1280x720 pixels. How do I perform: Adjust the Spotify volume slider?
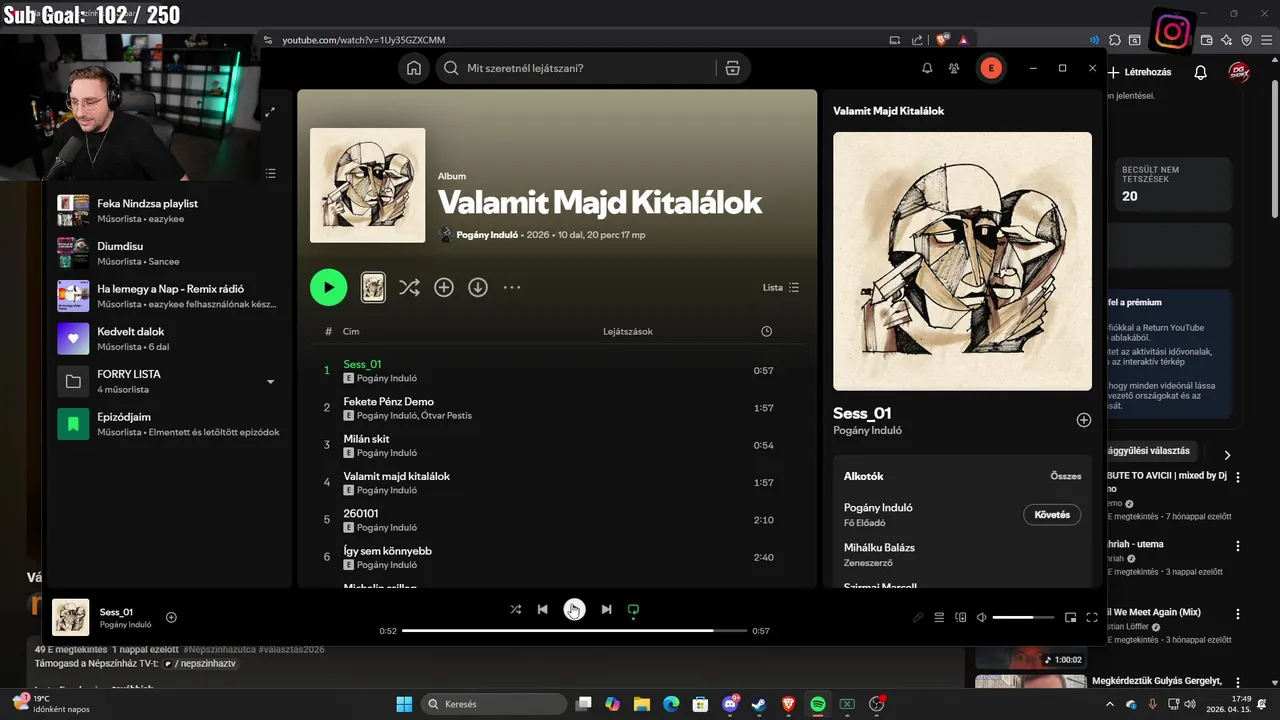(1024, 618)
